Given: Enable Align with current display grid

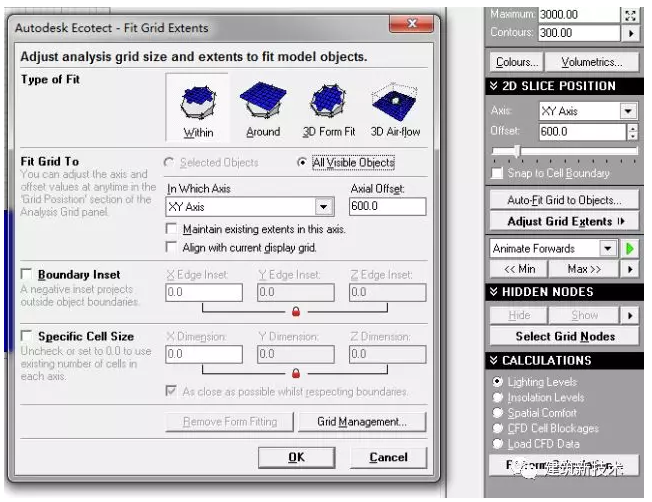Looking at the screenshot, I should click(x=171, y=247).
